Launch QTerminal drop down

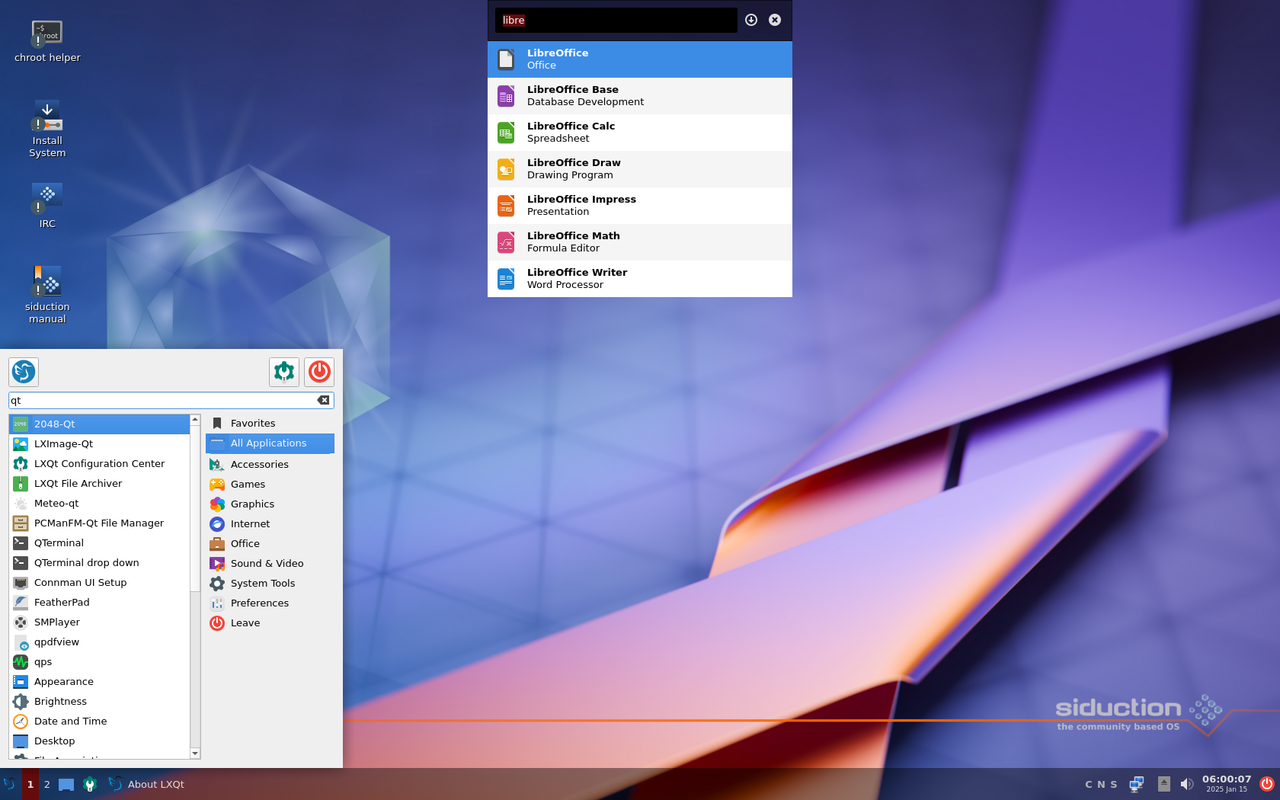pos(99,563)
